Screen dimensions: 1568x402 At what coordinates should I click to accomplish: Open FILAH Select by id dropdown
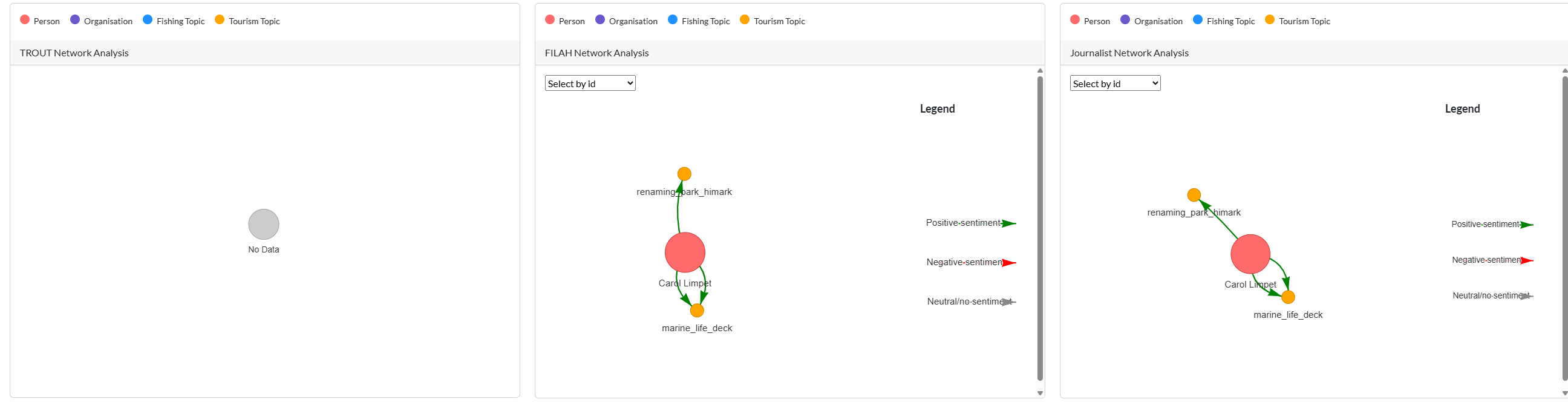pos(590,84)
